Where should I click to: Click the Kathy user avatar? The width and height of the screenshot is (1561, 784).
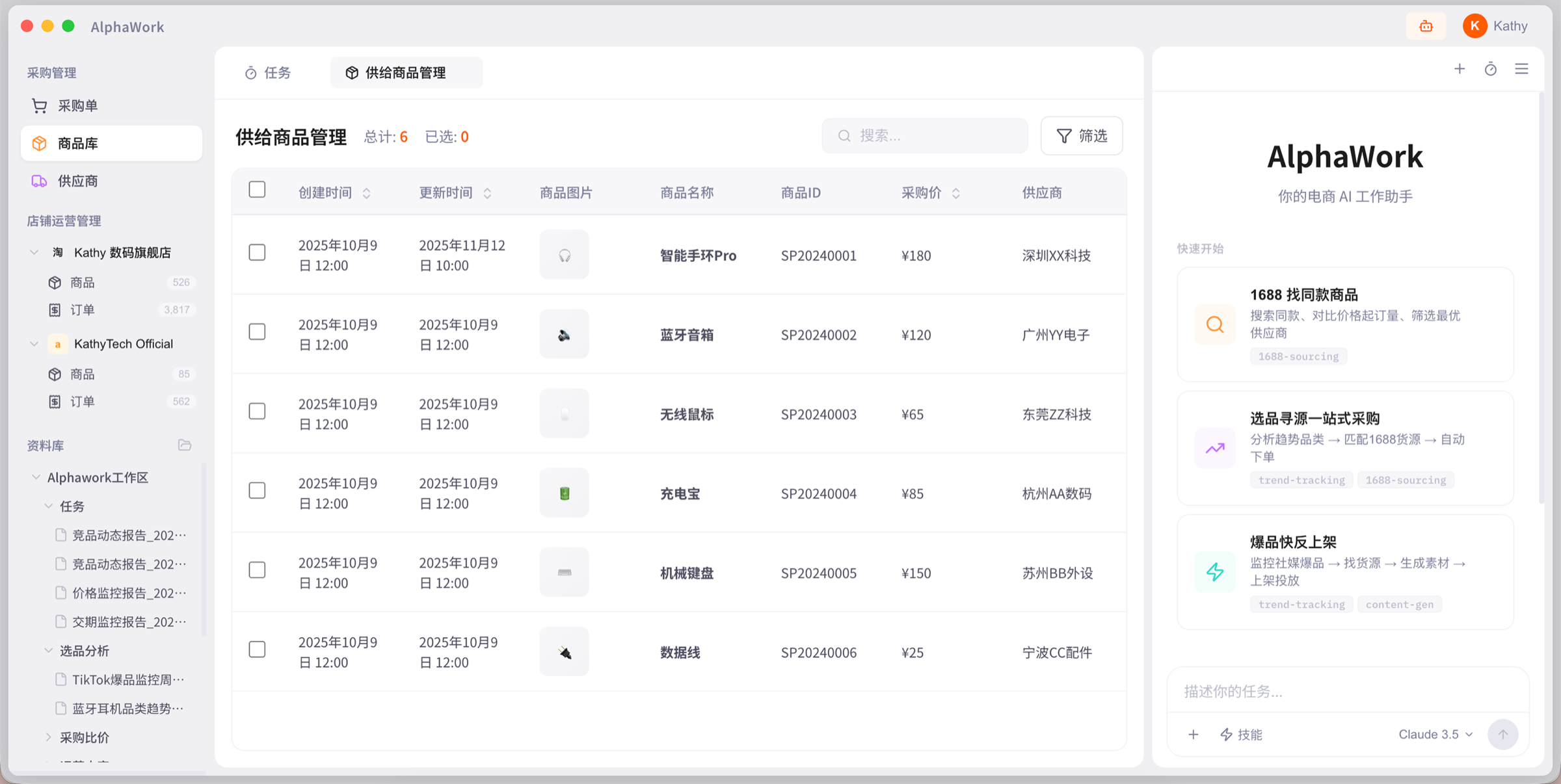(x=1474, y=26)
